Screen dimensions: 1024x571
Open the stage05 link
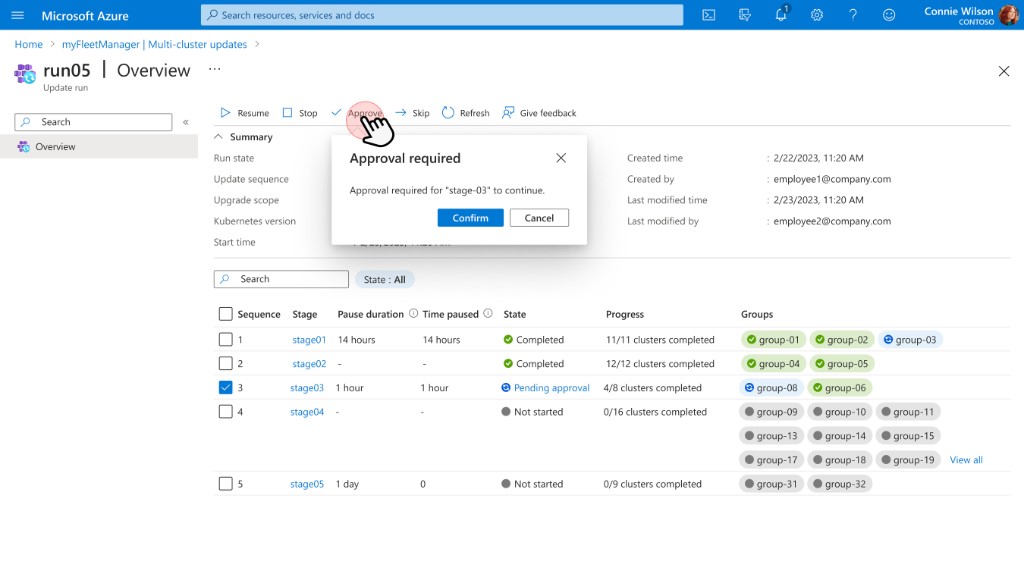coord(307,484)
